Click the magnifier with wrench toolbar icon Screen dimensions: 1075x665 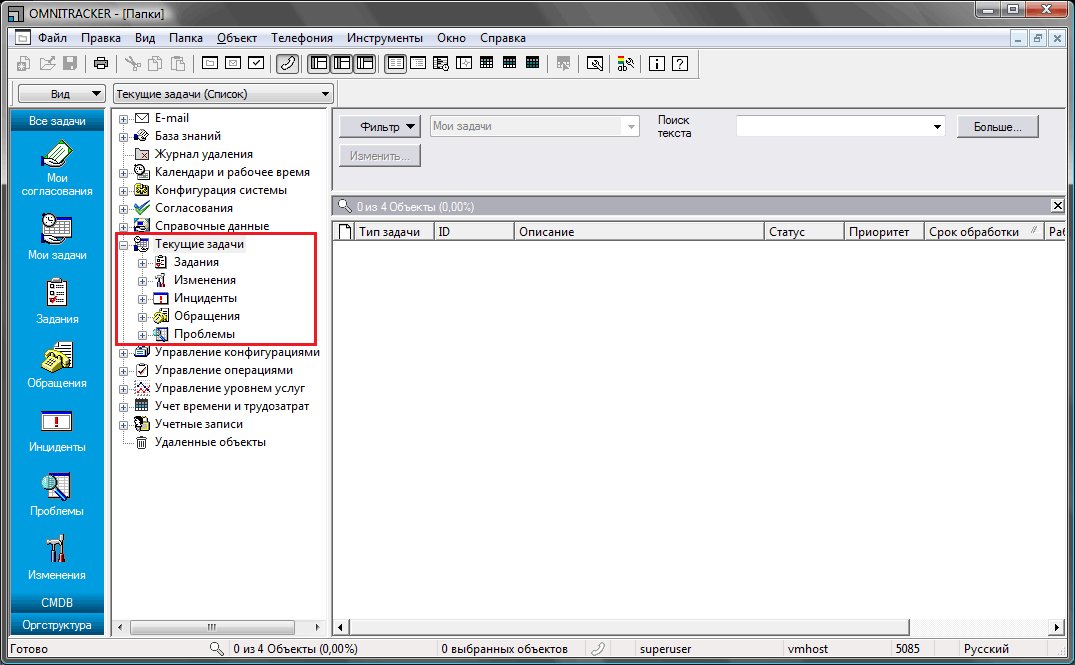coord(595,64)
